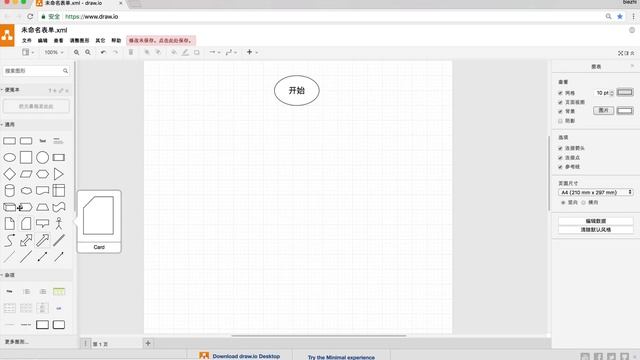Click the shadow toggle icon in toolbar
The width and height of the screenshot is (640, 360).
(x=197, y=52)
